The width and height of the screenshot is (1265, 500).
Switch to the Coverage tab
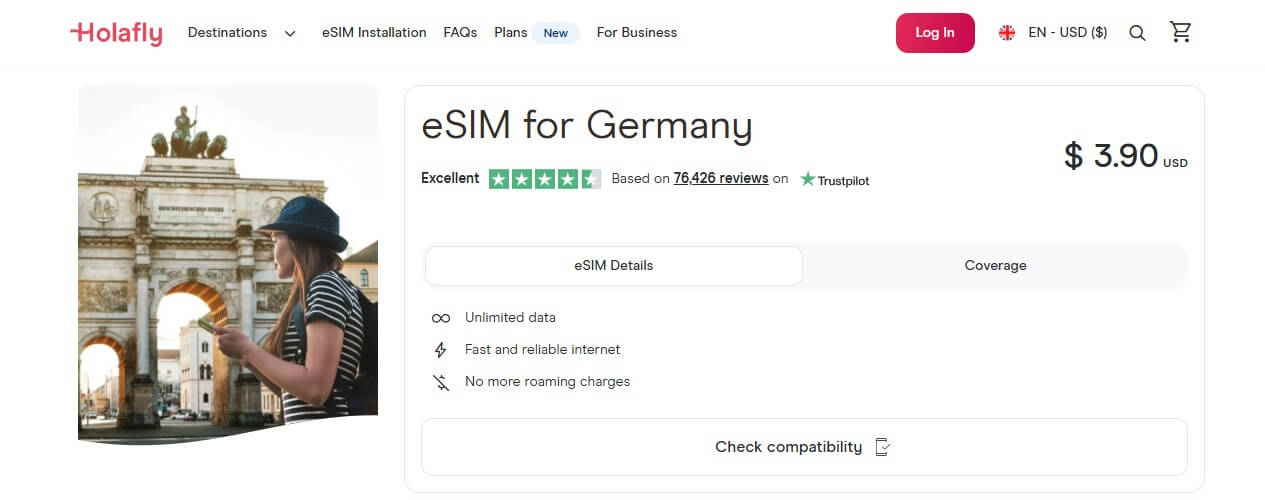click(x=995, y=266)
